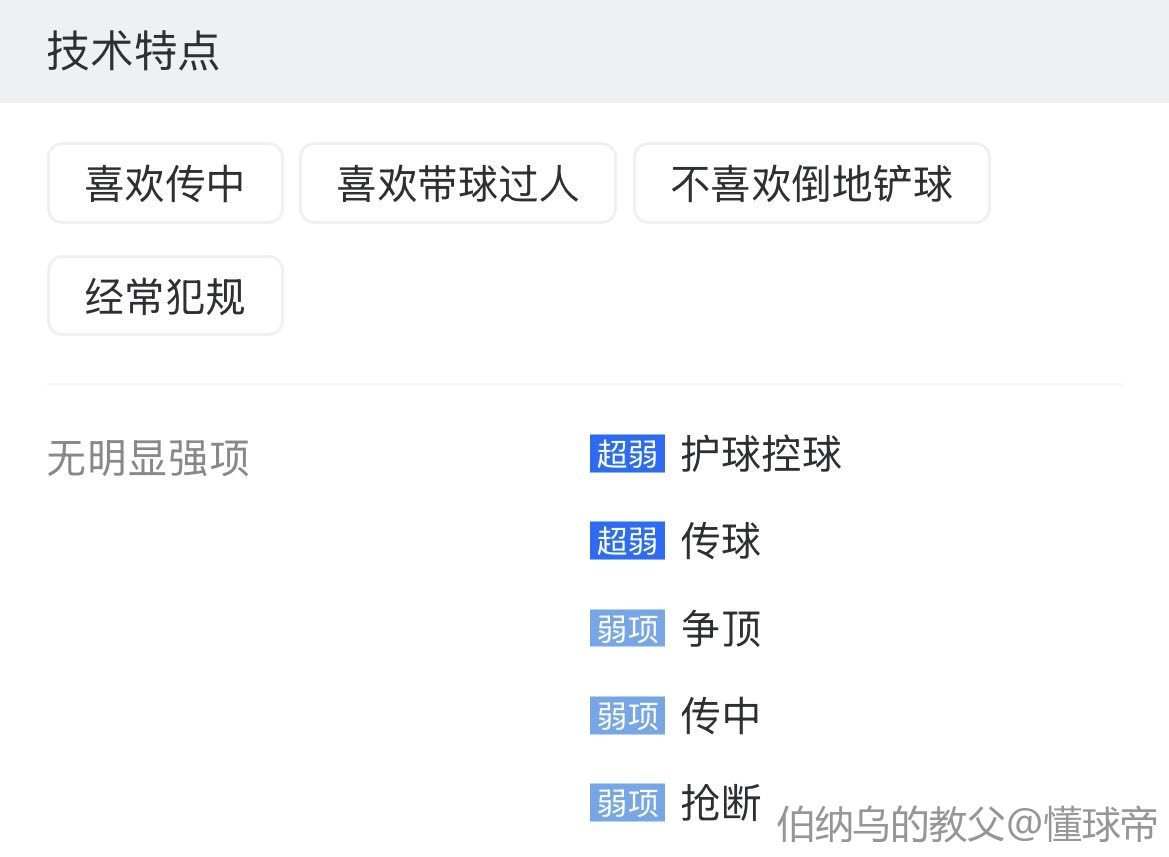Image resolution: width=1169 pixels, height=857 pixels.
Task: Select the 喜欢传中 trait tag
Action: pos(165,184)
